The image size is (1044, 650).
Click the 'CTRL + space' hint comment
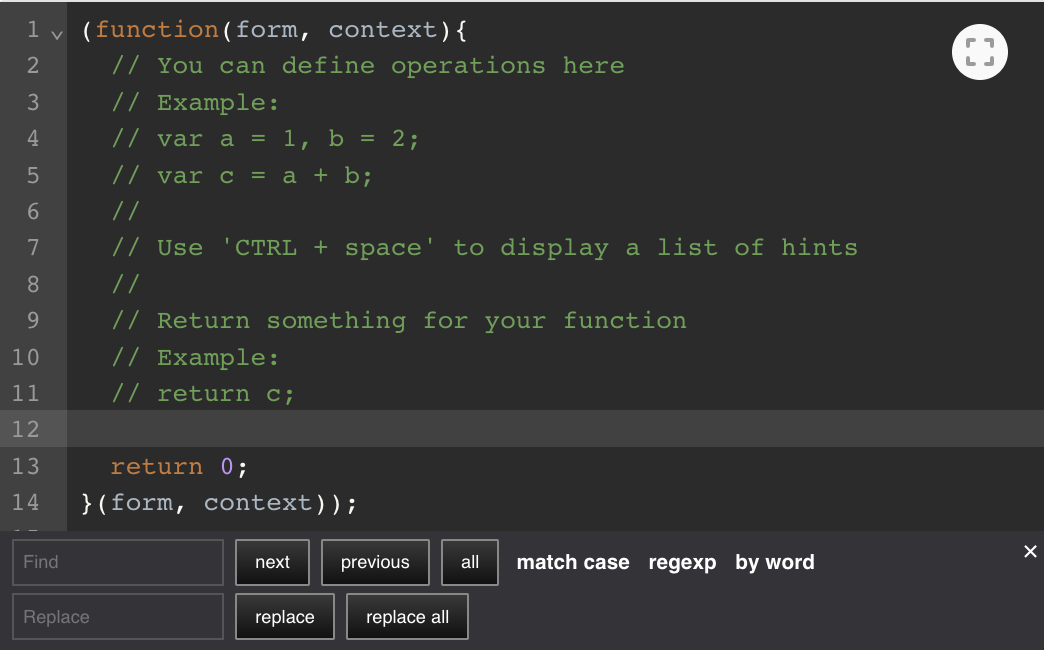pyautogui.click(x=485, y=248)
